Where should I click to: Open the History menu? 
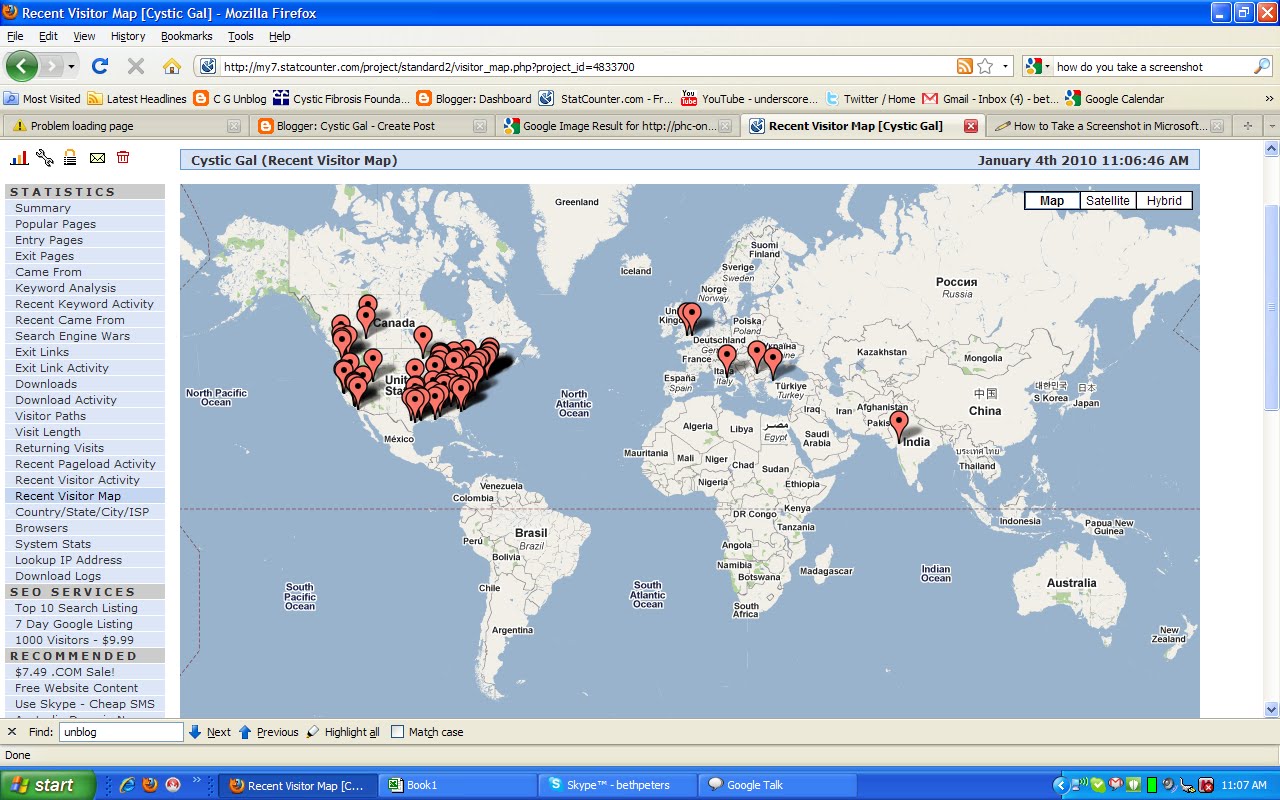(x=128, y=36)
